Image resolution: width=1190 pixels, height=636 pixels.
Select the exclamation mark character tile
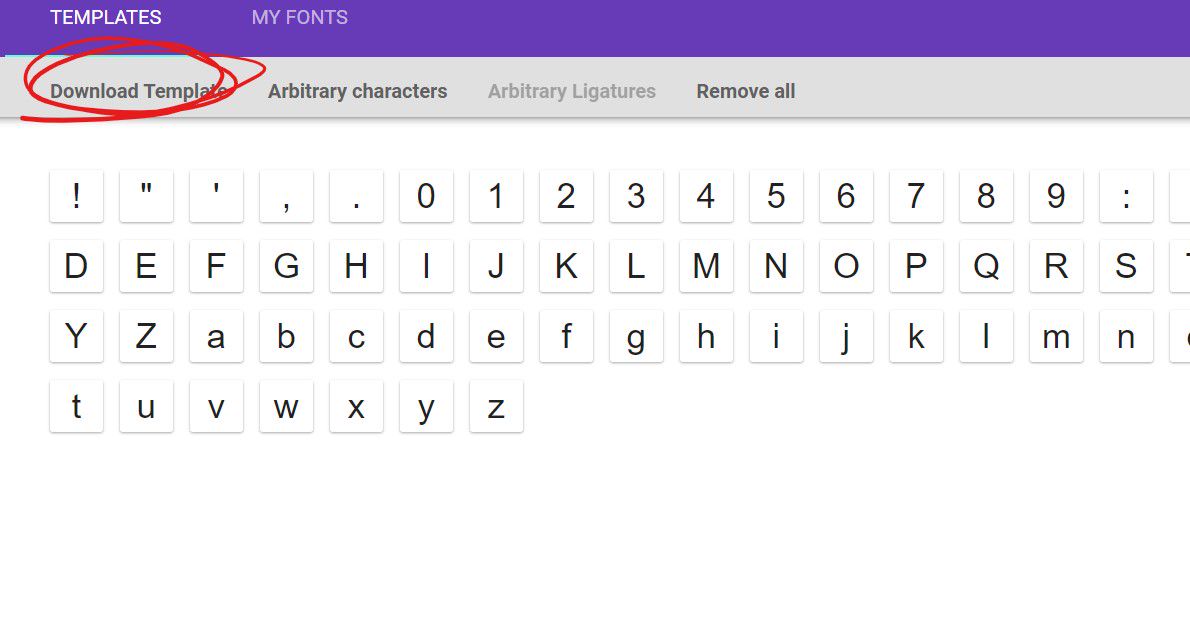(76, 196)
